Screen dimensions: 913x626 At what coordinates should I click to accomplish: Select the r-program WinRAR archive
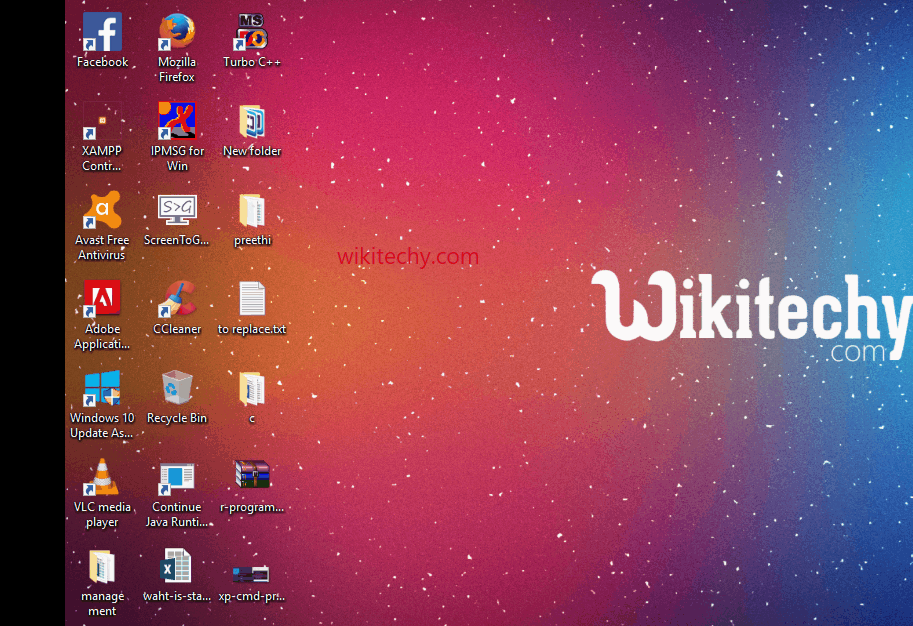[252, 476]
